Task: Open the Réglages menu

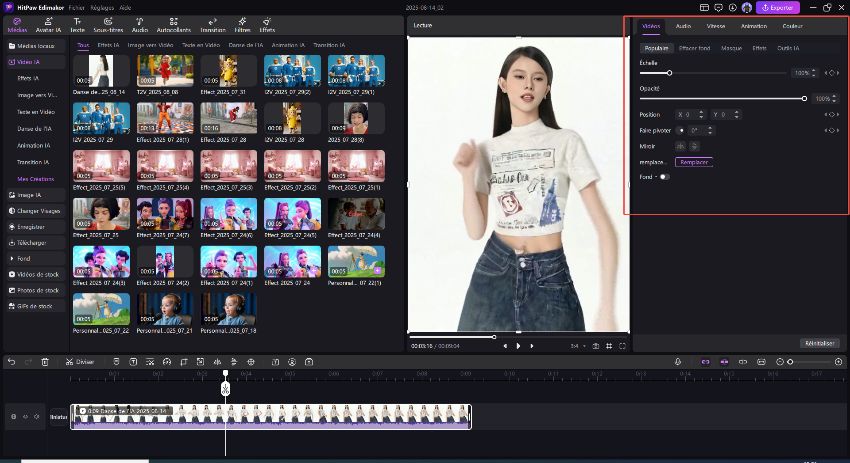Action: coord(102,8)
